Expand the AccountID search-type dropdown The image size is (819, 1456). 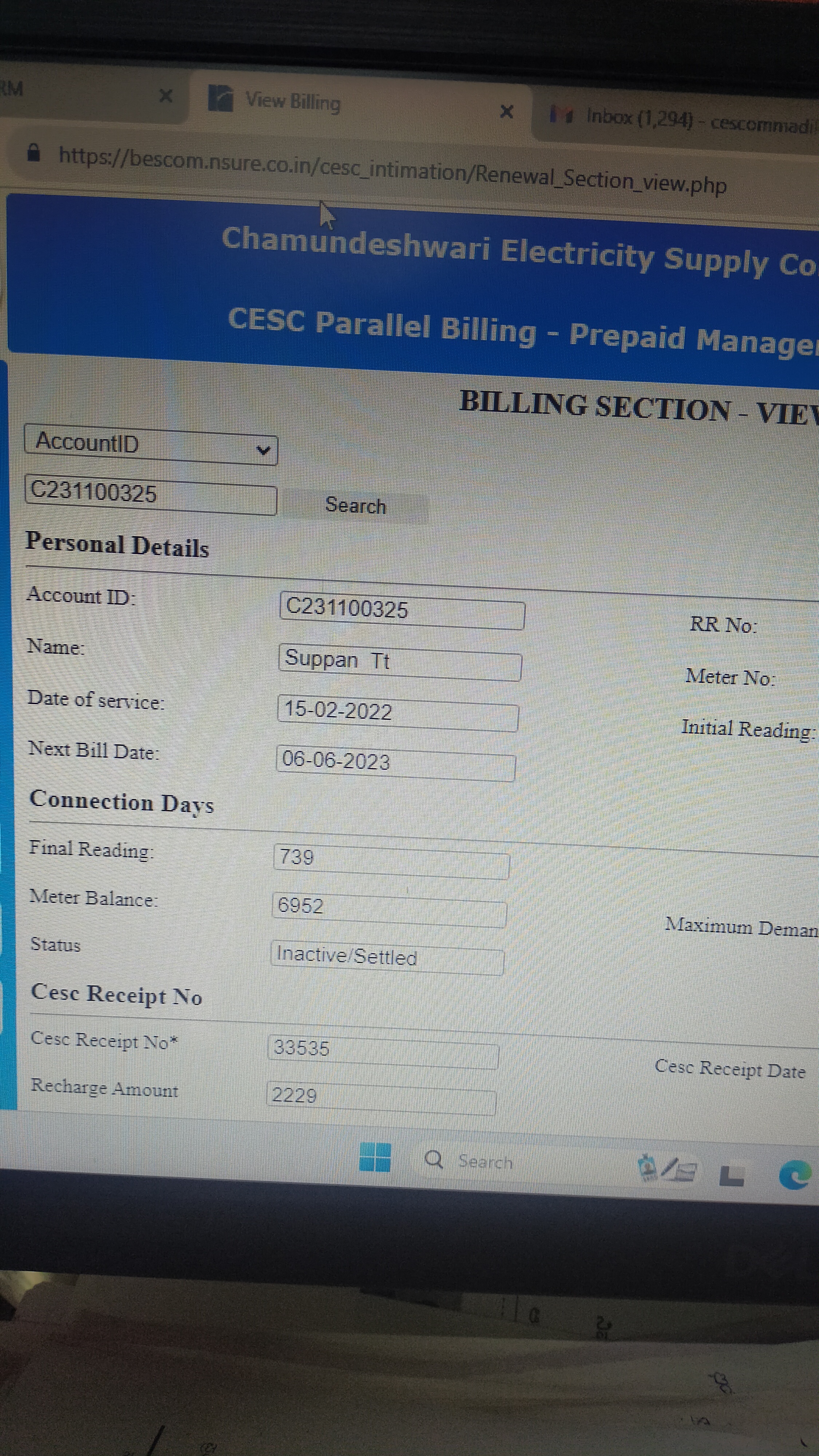(151, 446)
